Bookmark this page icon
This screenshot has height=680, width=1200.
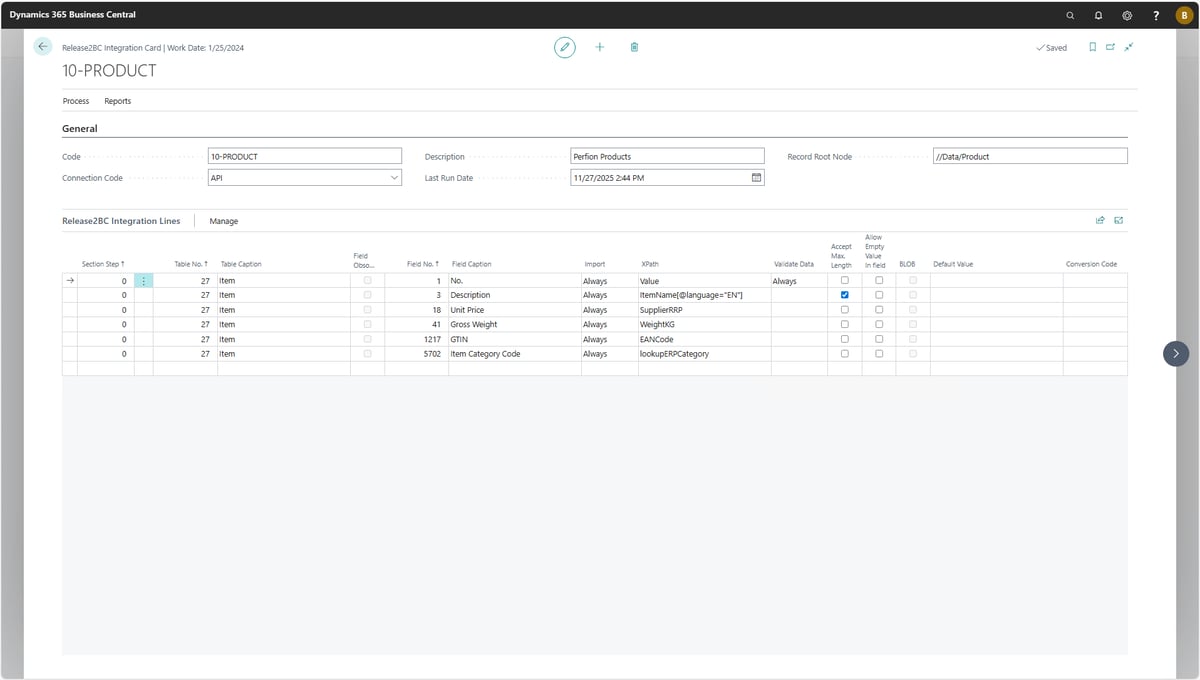pyautogui.click(x=1092, y=47)
